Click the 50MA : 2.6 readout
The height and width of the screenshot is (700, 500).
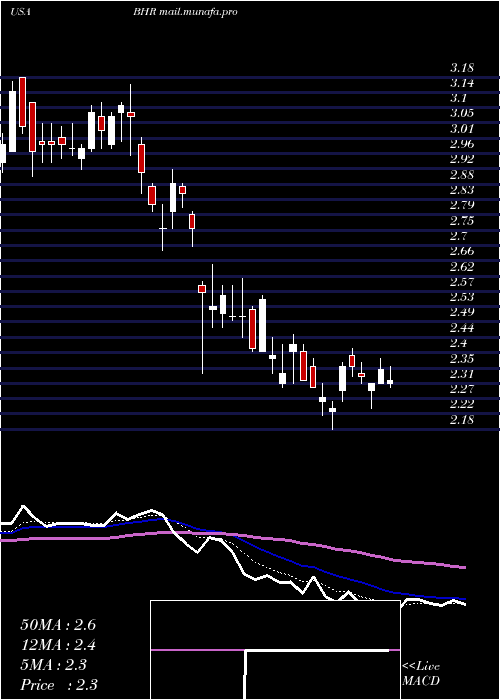click(x=58, y=625)
